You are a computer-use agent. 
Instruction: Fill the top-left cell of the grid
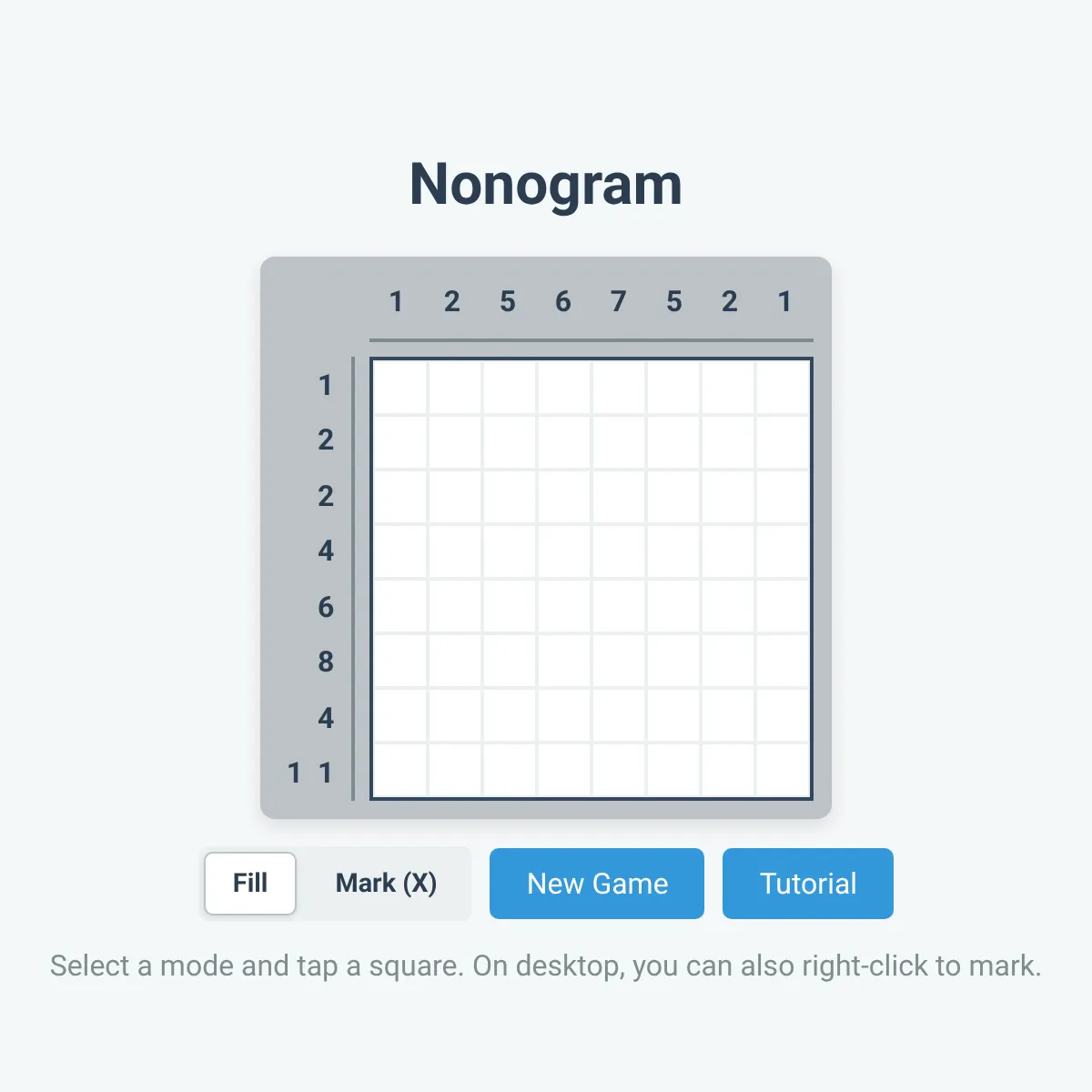point(396,386)
